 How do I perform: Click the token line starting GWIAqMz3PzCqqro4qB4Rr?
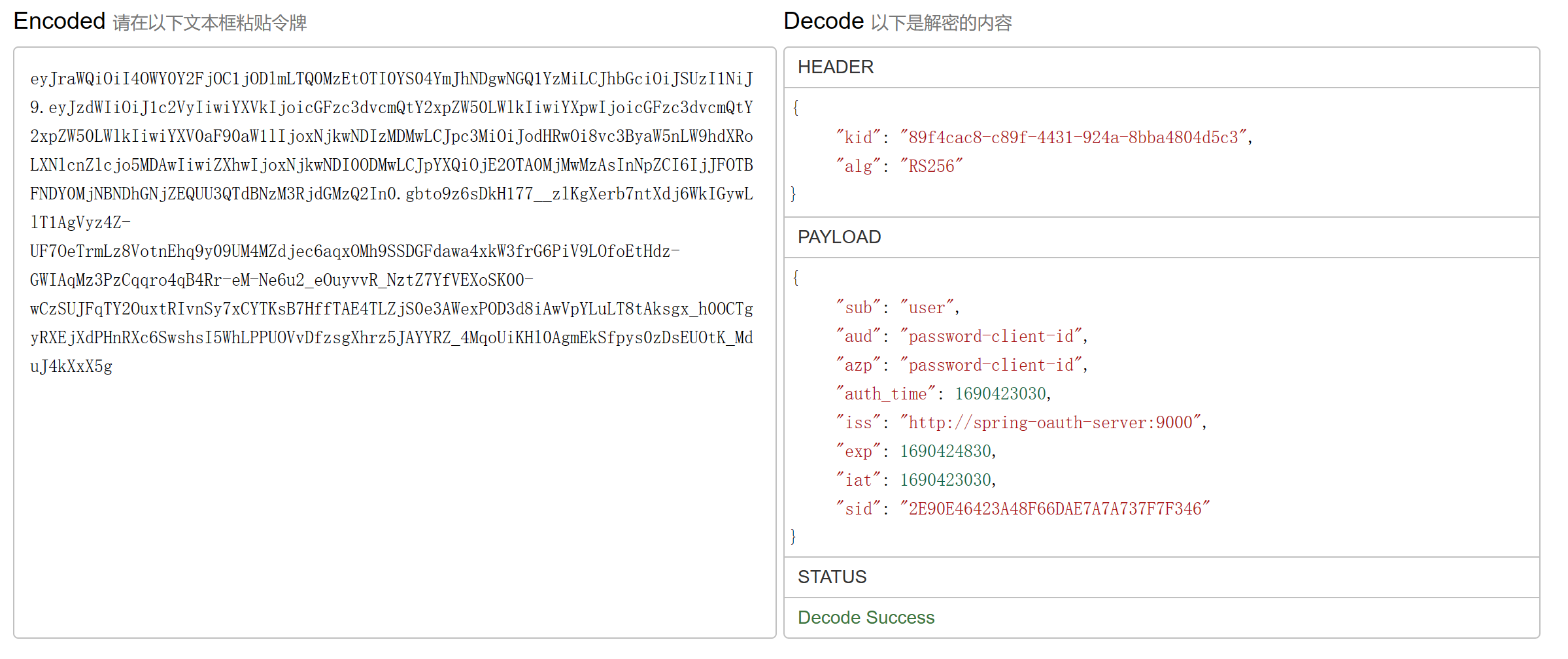click(282, 280)
